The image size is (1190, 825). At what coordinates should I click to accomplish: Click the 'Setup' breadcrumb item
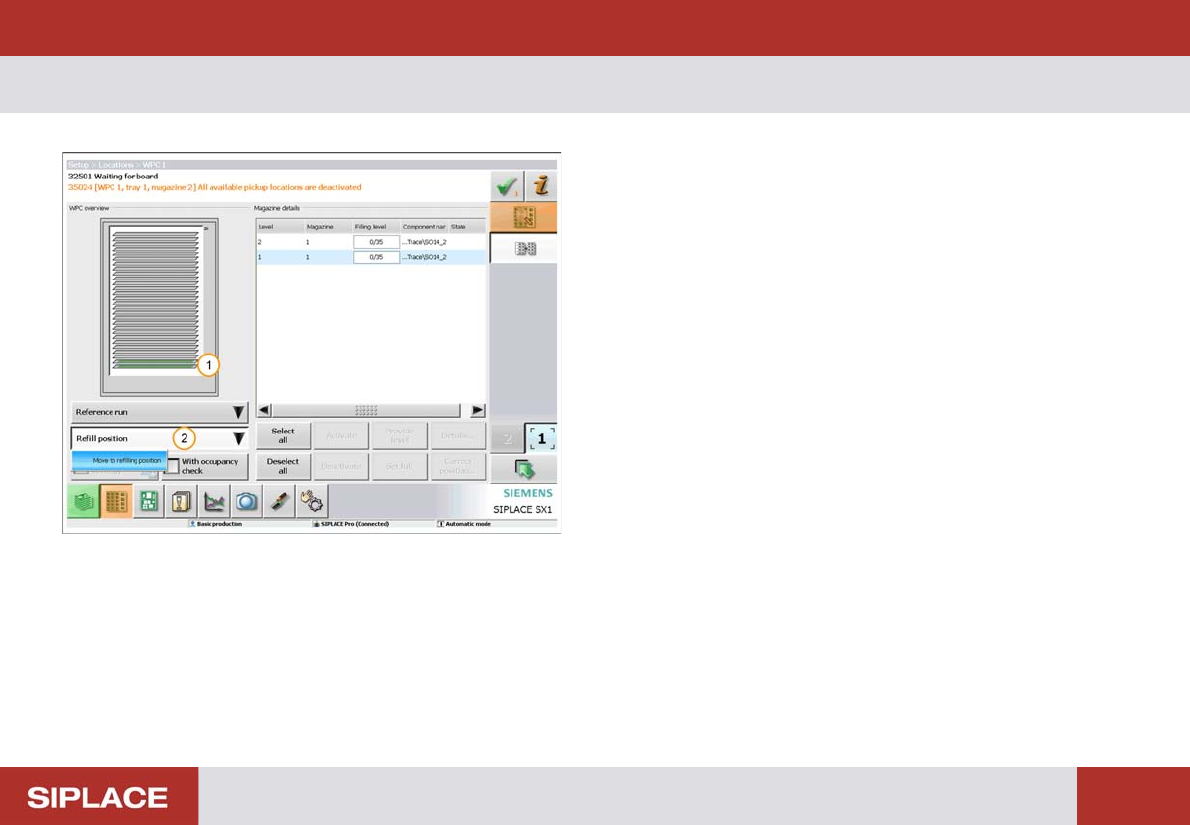78,165
